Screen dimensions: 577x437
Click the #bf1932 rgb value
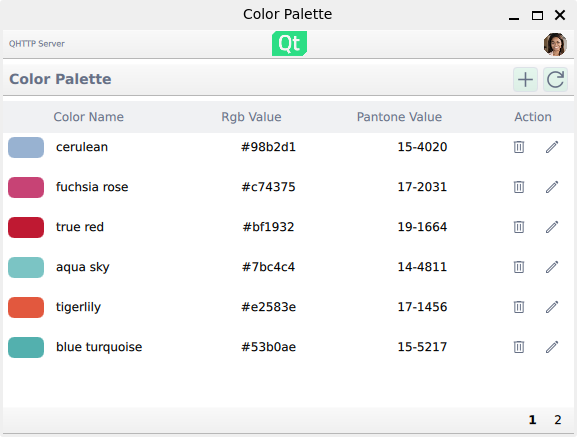click(268, 227)
